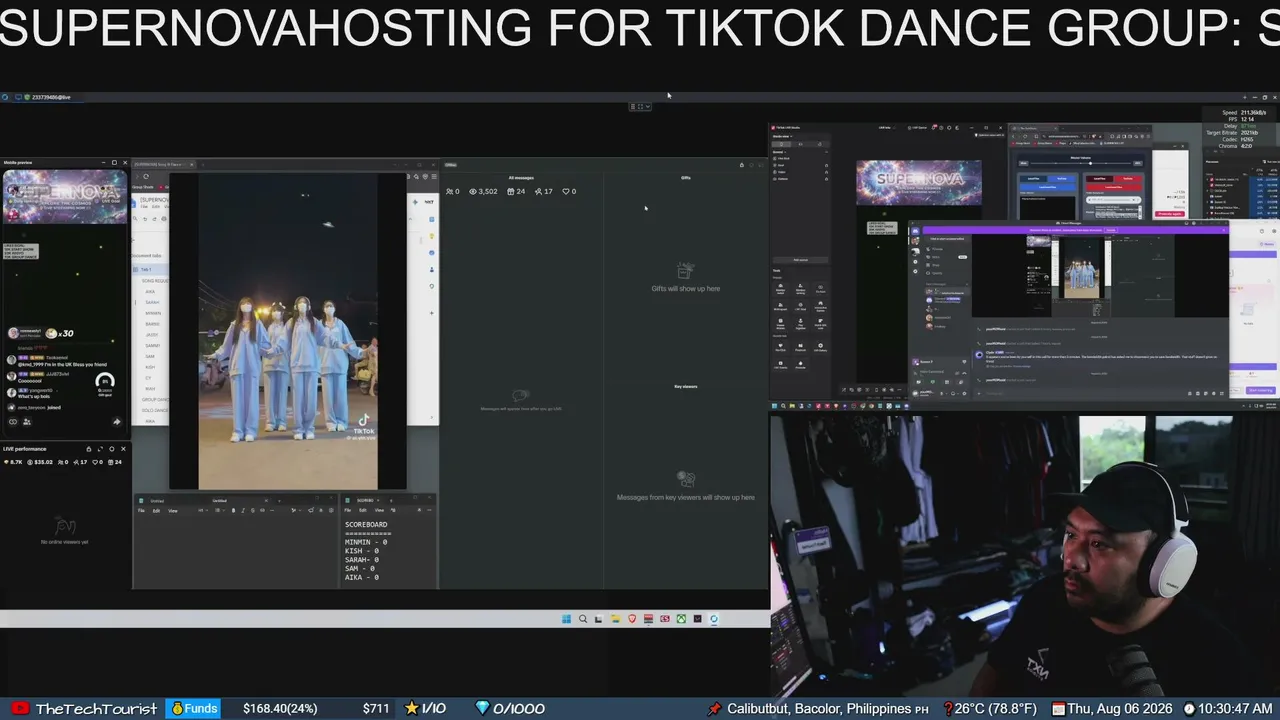The image size is (1280, 720).
Task: Open the Xbox app from the taskbar
Action: click(x=680, y=619)
